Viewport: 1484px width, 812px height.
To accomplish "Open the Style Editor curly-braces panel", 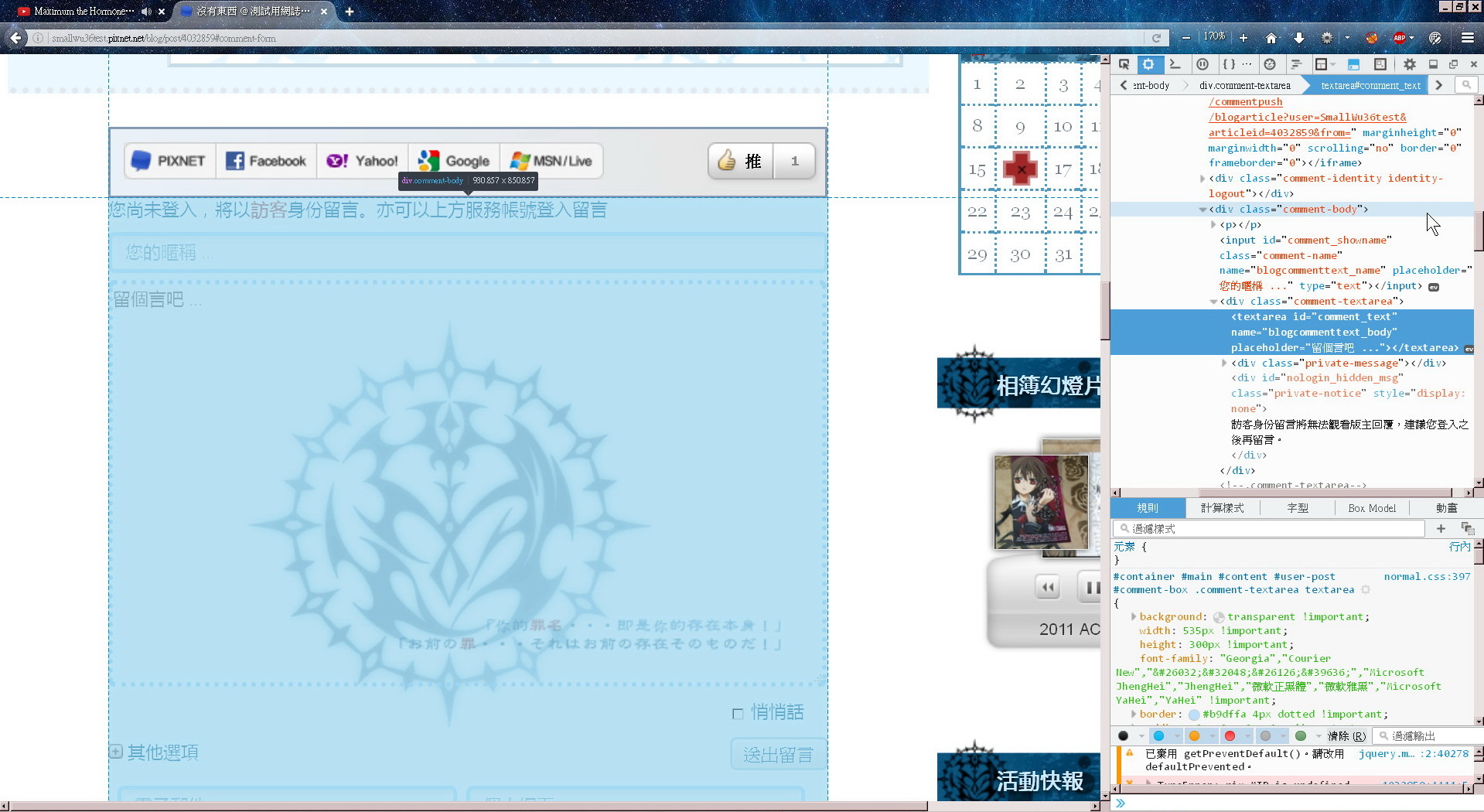I will click(x=1229, y=64).
